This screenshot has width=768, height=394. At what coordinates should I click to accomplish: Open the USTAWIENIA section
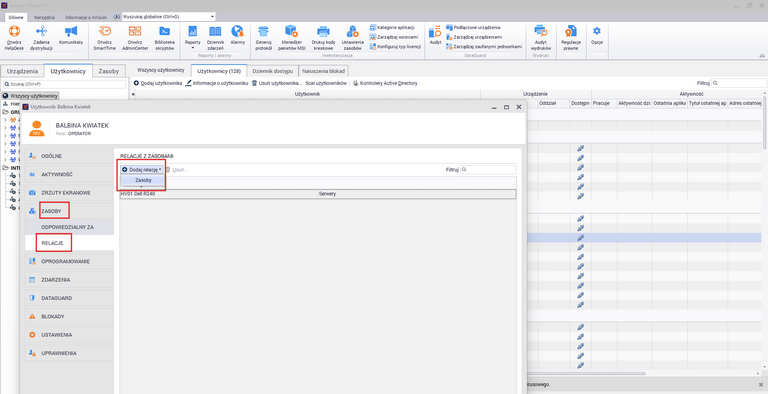(70, 335)
